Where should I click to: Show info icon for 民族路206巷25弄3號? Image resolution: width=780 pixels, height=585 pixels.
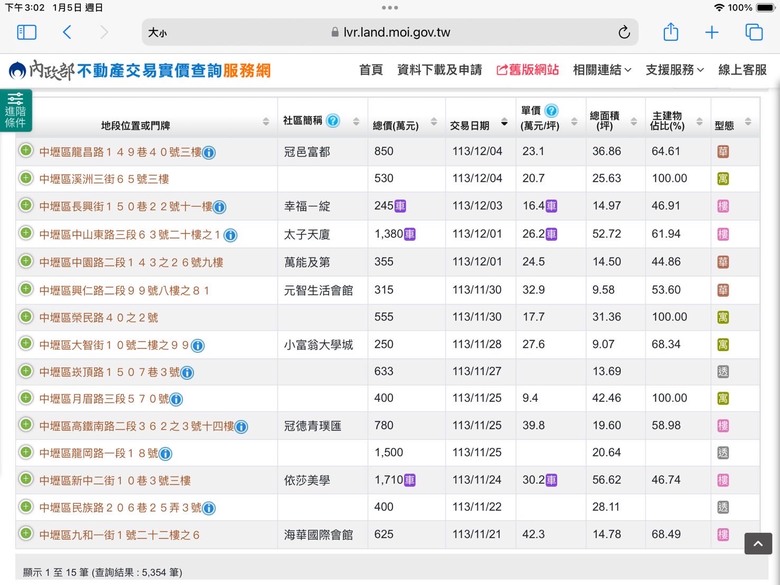tap(209, 508)
